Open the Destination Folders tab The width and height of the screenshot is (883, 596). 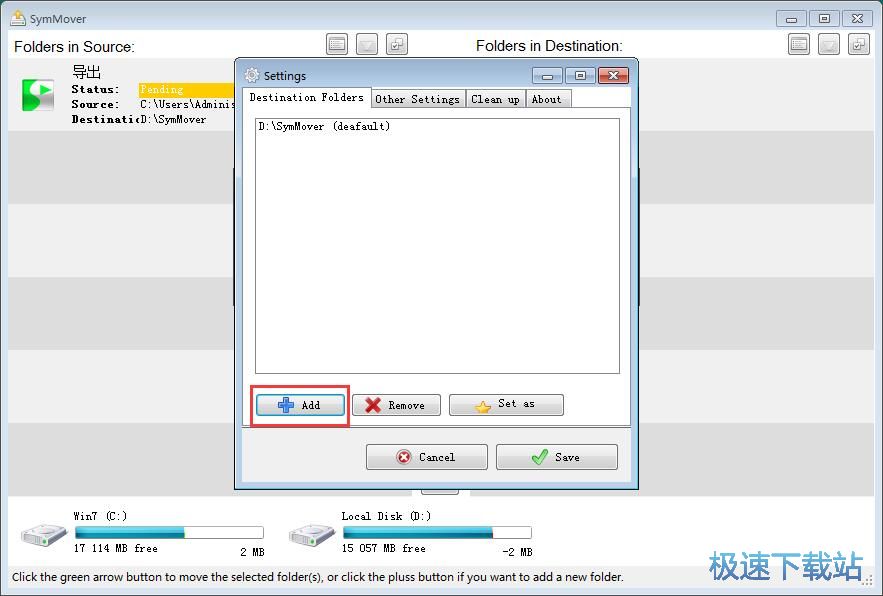click(x=307, y=97)
